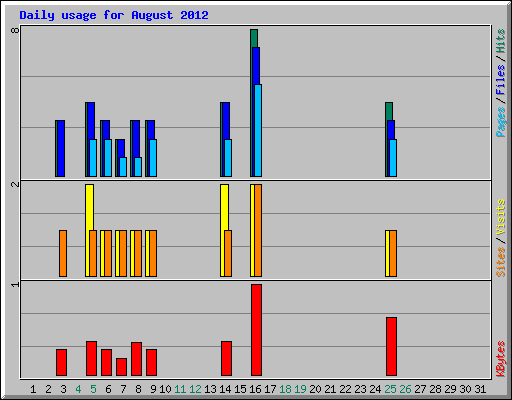Image resolution: width=512 pixels, height=400 pixels.
Task: Click the 'Sites' legend label
Action: coord(500,262)
